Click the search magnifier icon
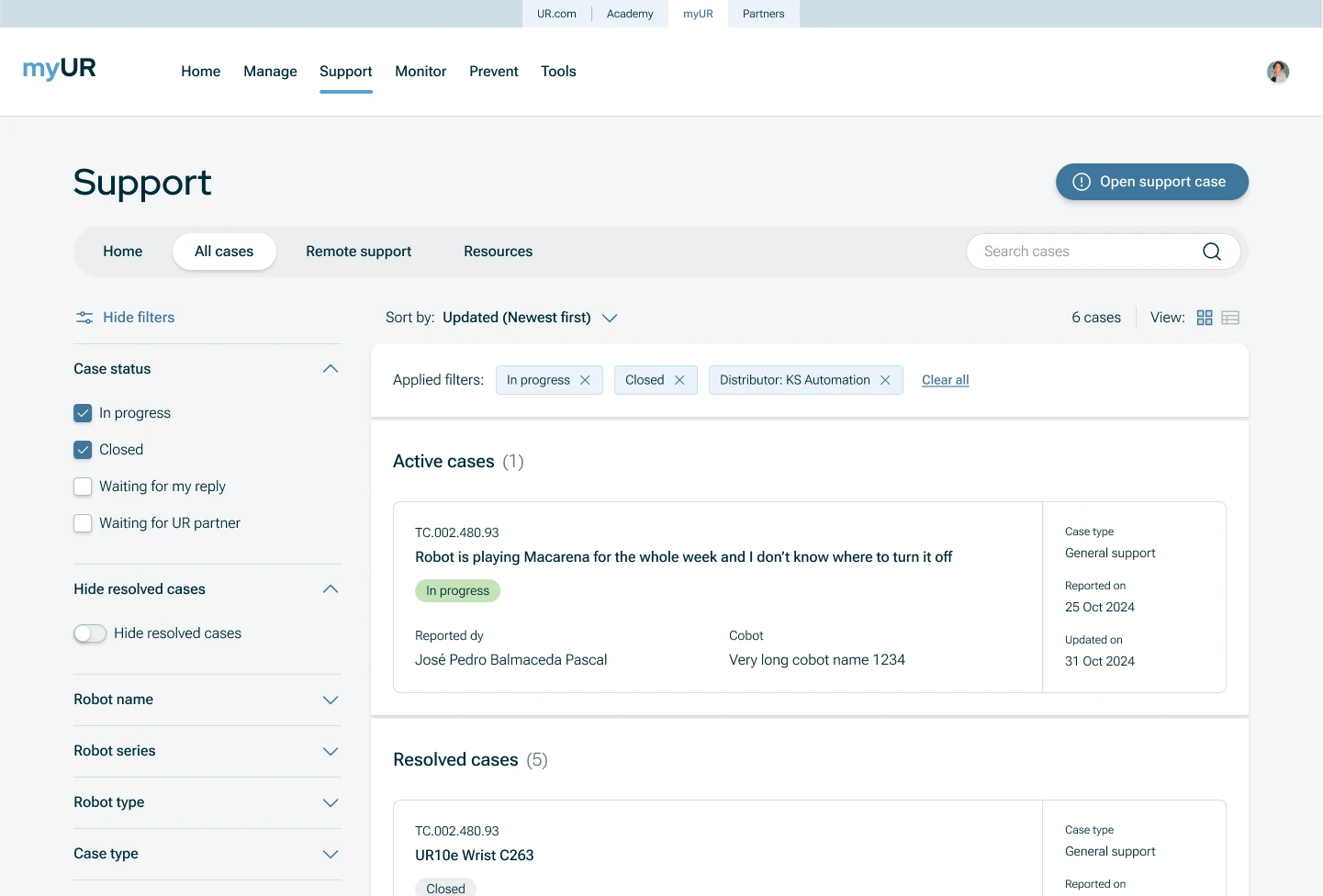This screenshot has height=896, width=1323. [1211, 252]
